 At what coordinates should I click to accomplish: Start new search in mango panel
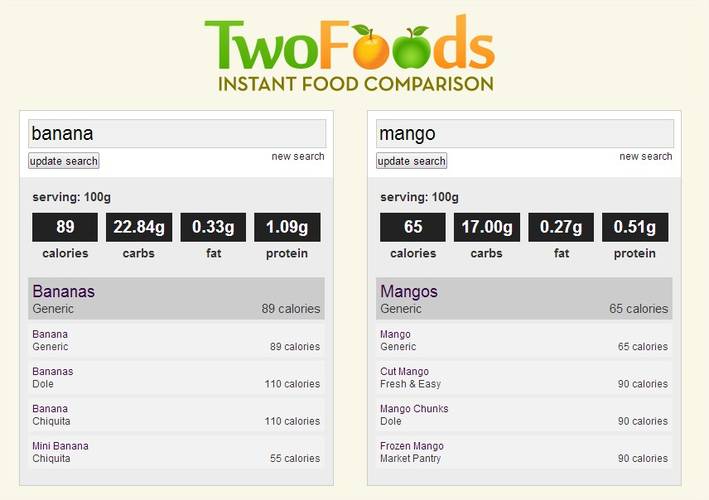[645, 156]
